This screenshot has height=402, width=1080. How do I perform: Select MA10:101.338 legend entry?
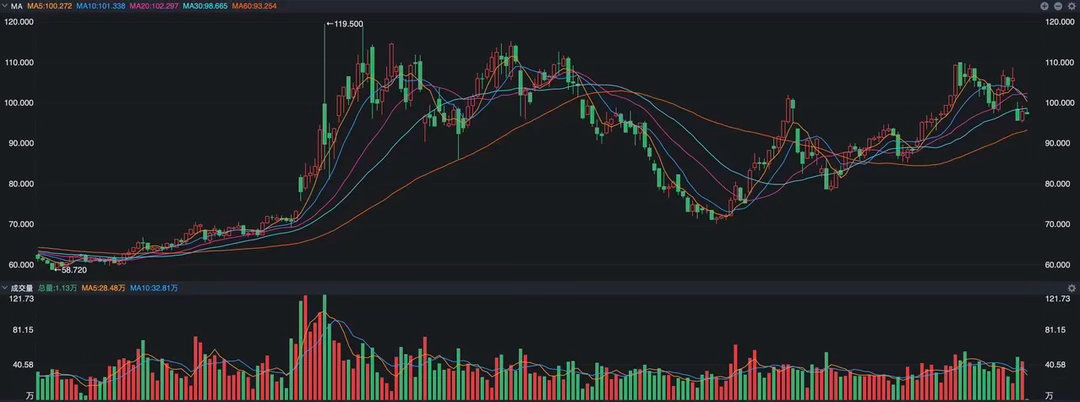[100, 6]
